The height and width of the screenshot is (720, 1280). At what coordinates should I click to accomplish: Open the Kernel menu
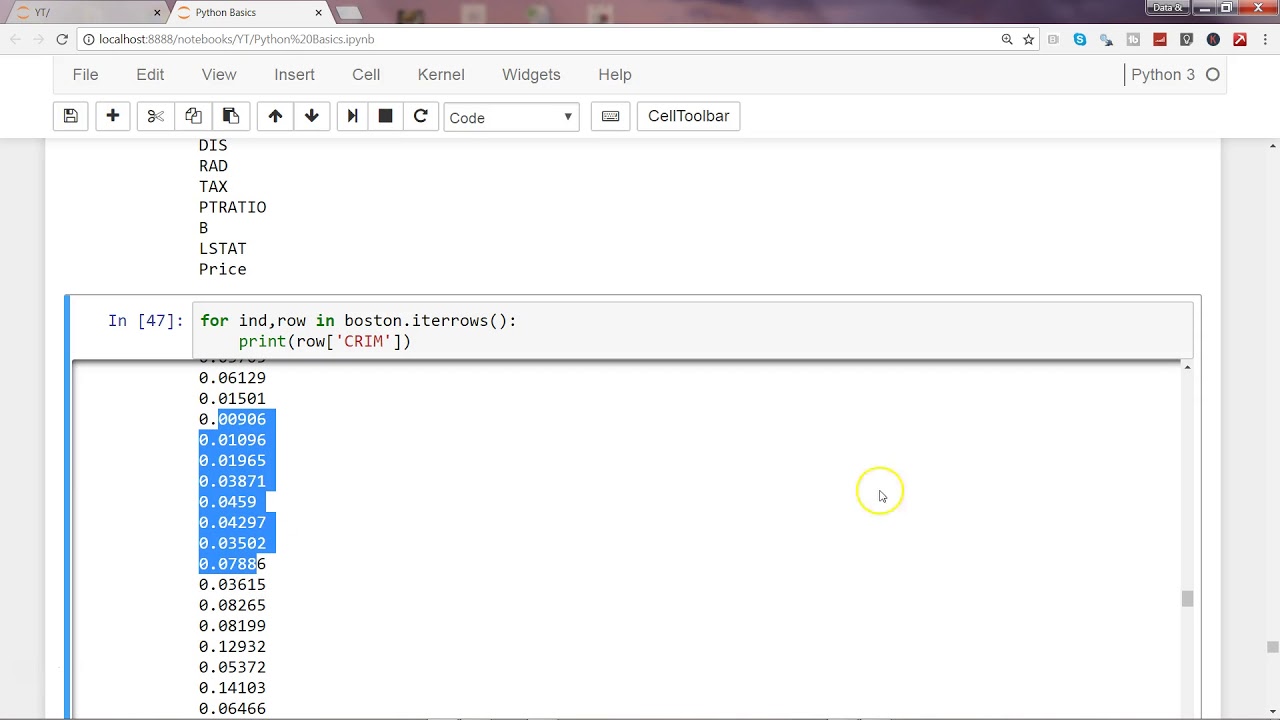pyautogui.click(x=441, y=74)
